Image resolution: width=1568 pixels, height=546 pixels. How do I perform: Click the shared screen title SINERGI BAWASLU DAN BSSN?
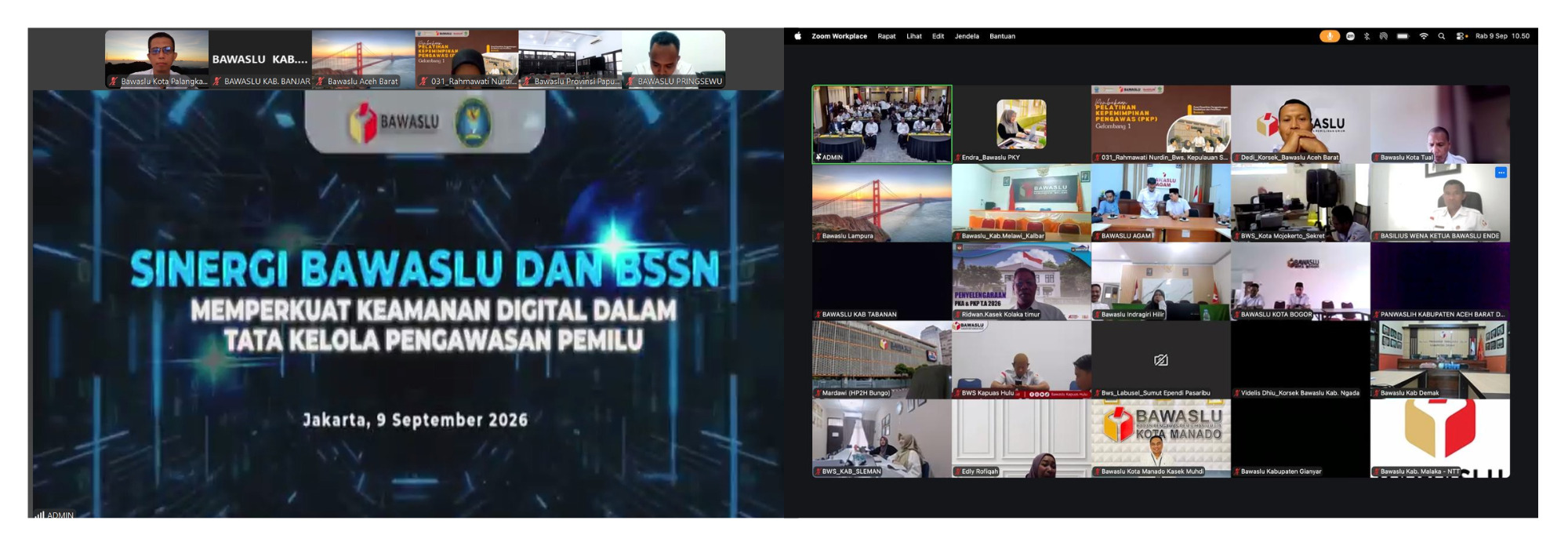(x=424, y=269)
